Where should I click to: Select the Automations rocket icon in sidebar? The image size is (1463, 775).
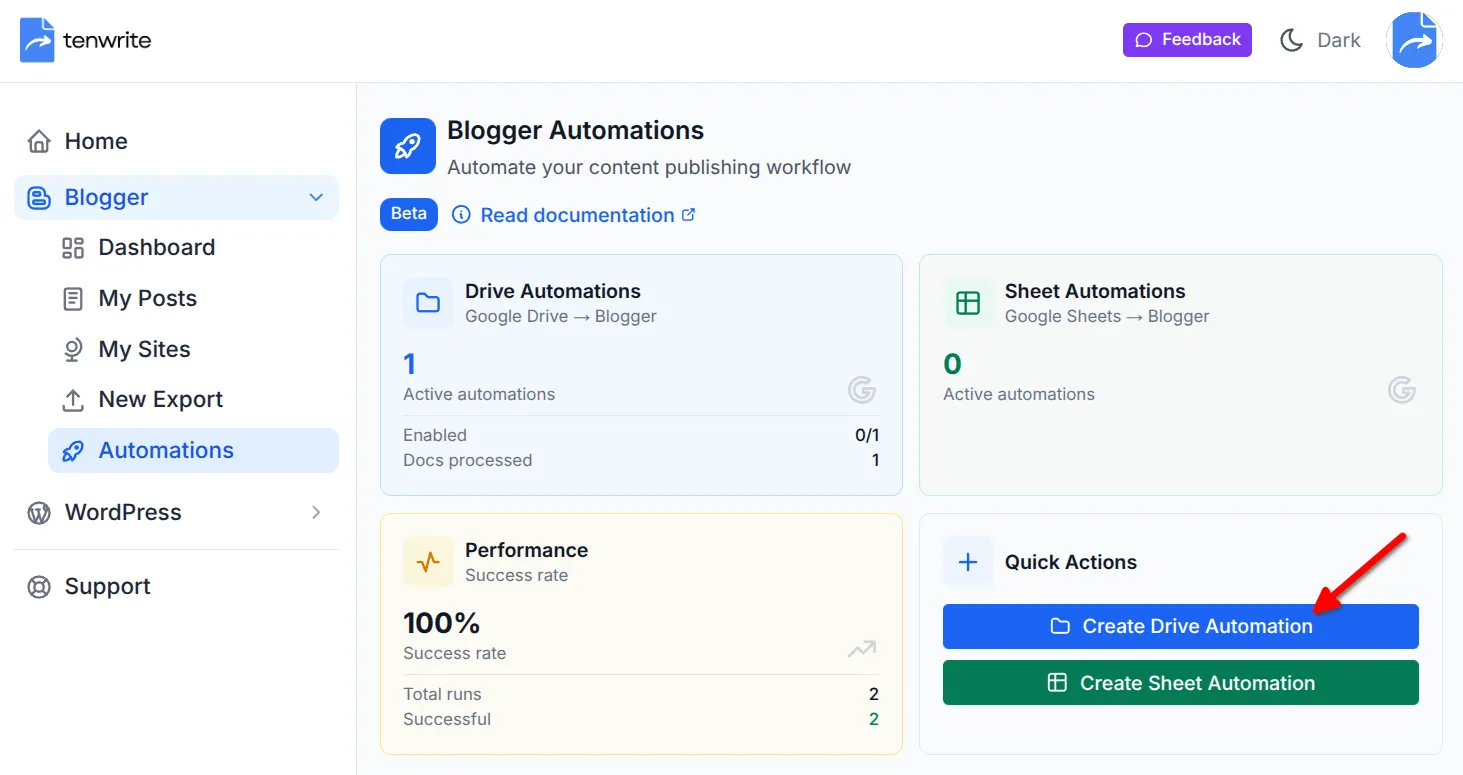click(x=73, y=450)
